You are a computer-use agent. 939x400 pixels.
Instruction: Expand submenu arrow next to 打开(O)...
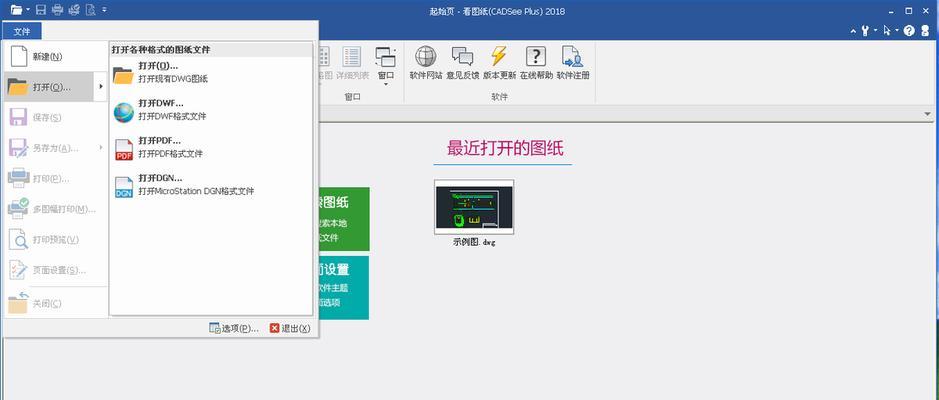click(x=101, y=87)
